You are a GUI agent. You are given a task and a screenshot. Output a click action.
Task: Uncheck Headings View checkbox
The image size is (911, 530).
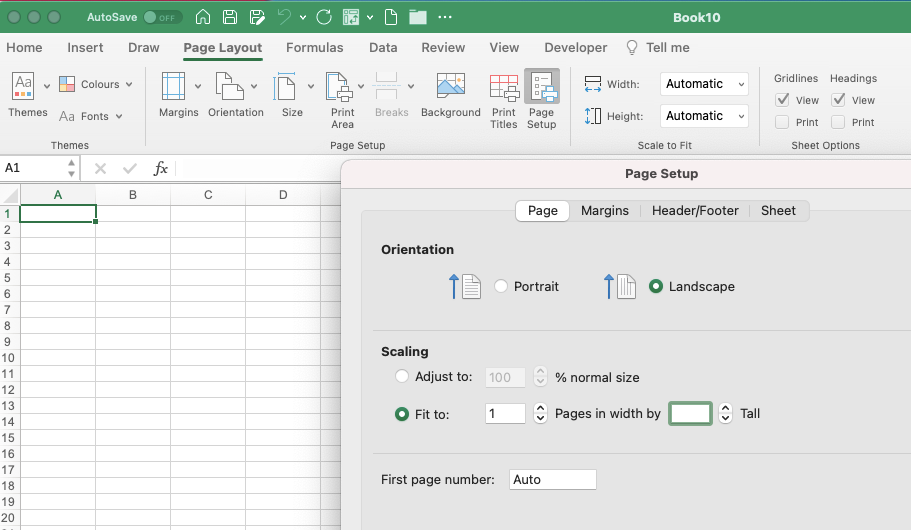(x=838, y=100)
